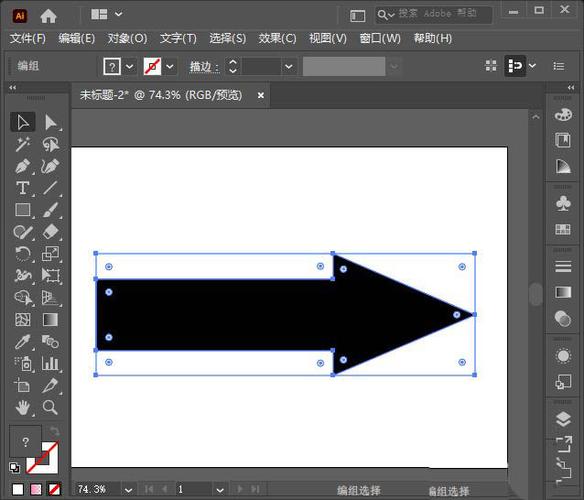Open the Stroke panel lines icon
The width and height of the screenshot is (584, 500).
pos(563,266)
